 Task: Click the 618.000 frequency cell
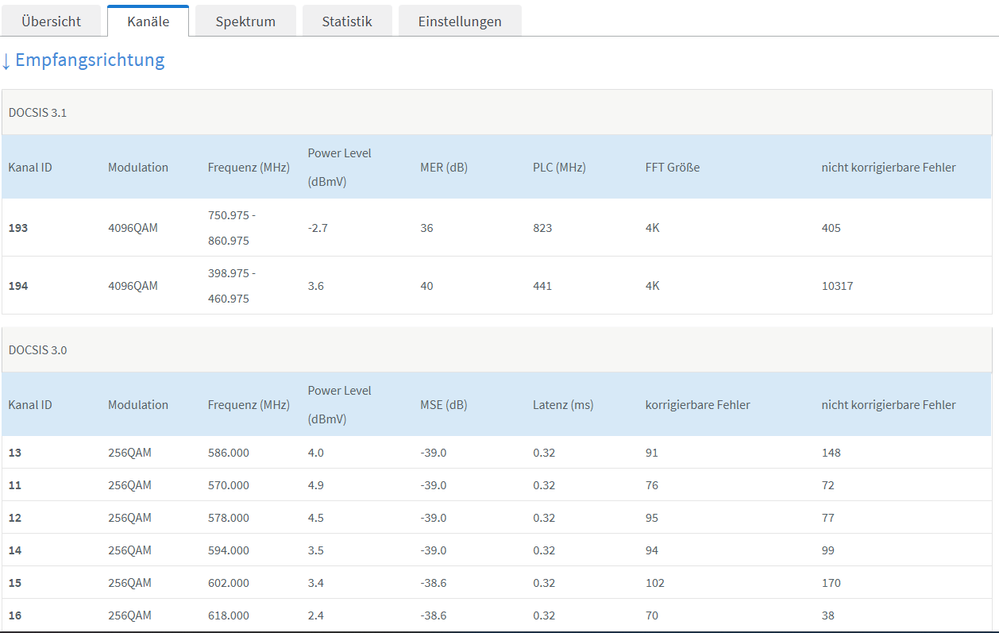[228, 616]
